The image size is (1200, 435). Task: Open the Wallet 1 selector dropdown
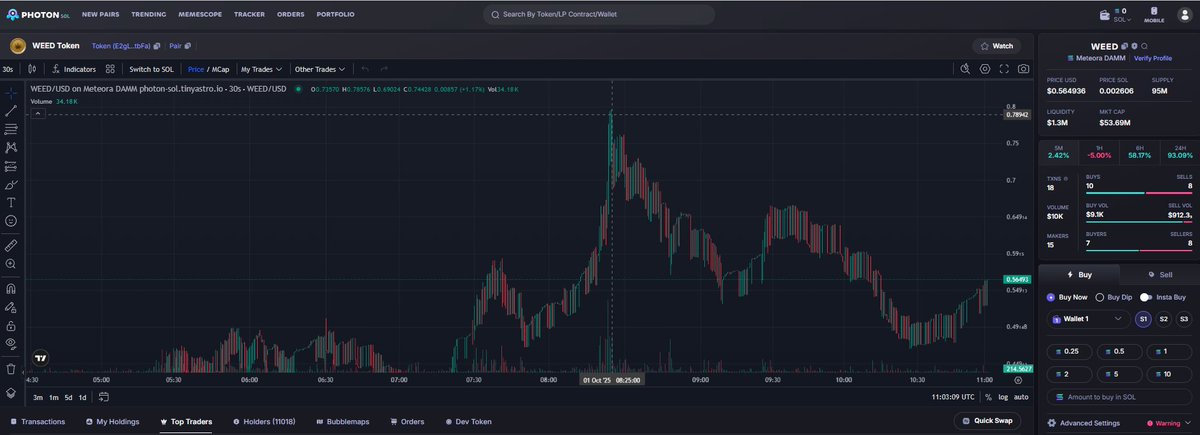(x=1089, y=319)
